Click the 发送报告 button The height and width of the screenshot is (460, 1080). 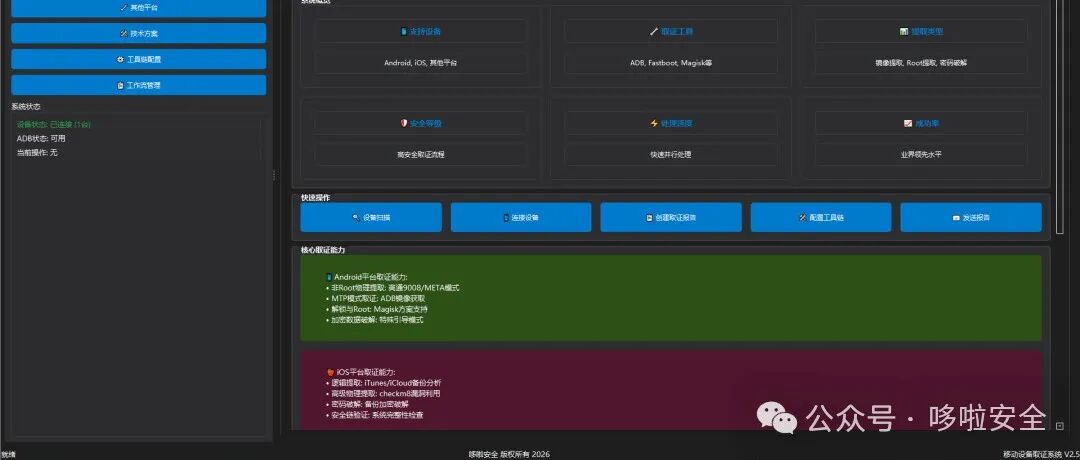(971, 217)
